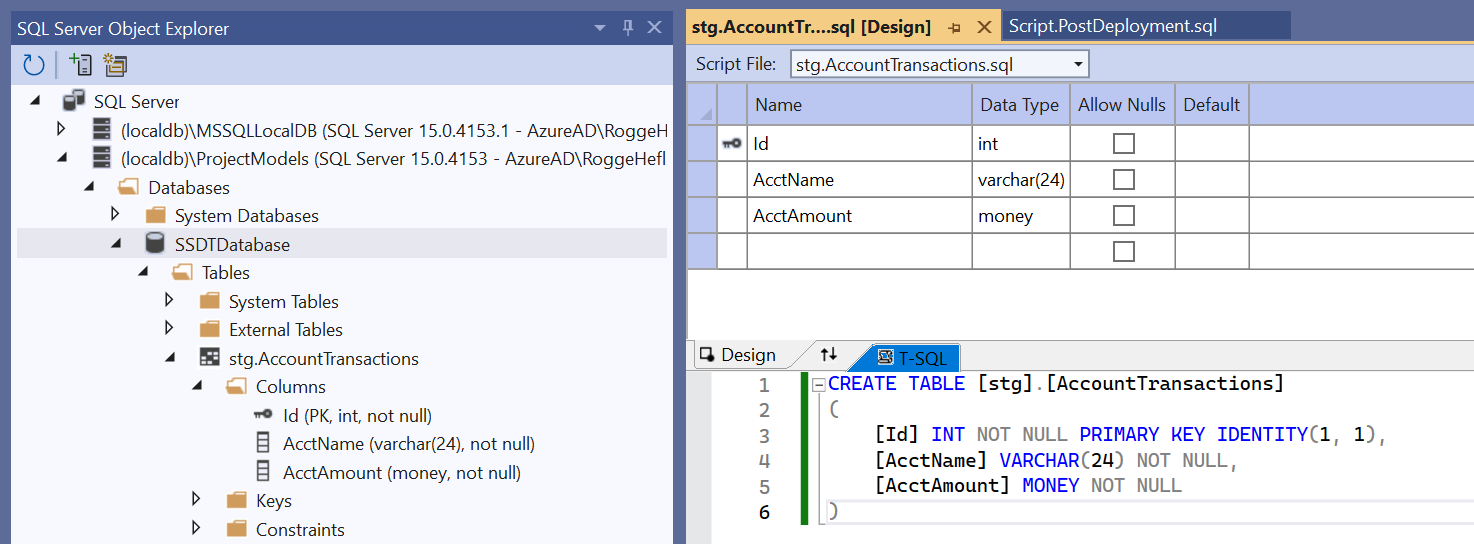
Task: Expand the System Databases folder
Action: click(115, 215)
